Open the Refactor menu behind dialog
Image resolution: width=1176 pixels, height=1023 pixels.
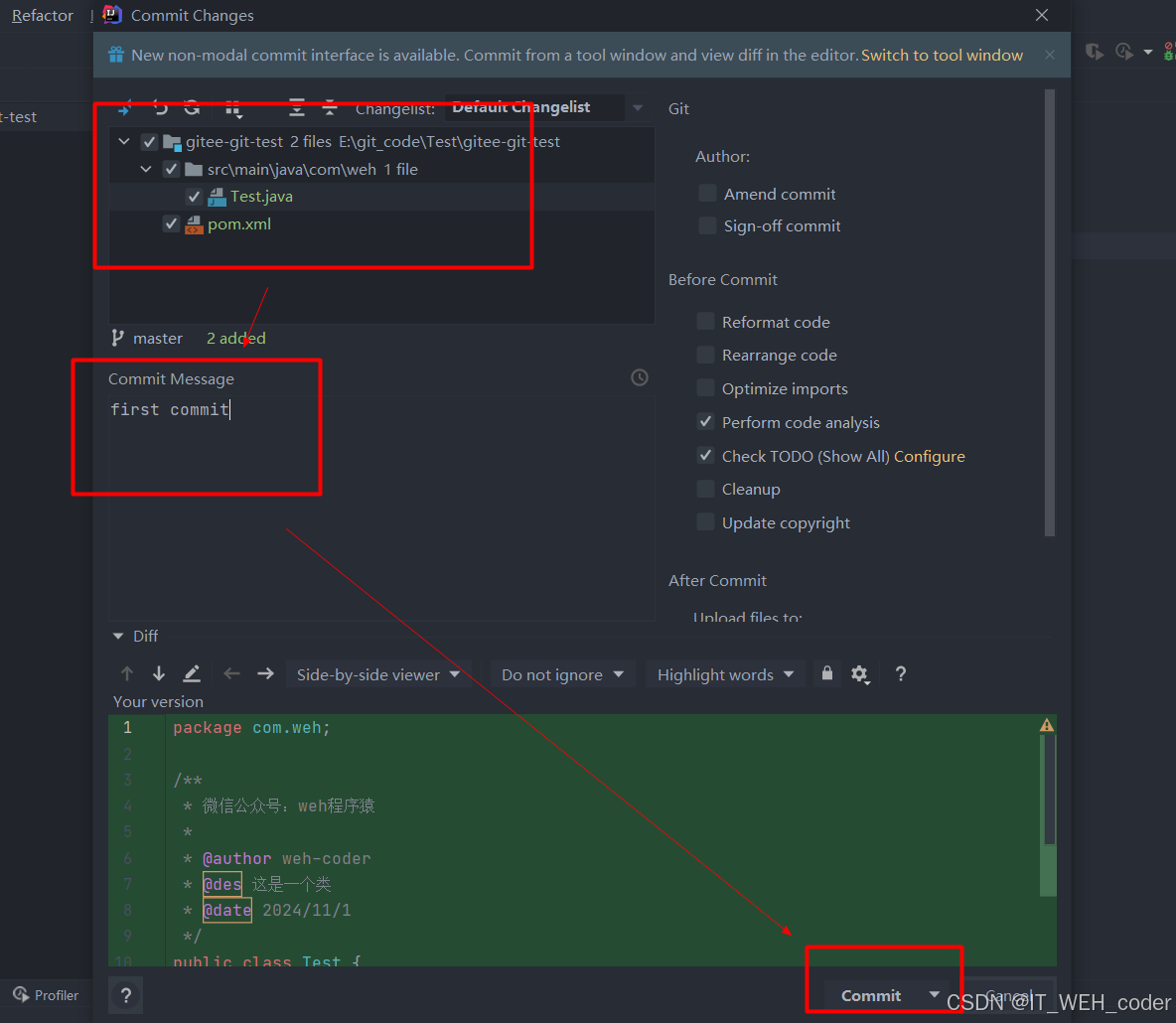click(x=43, y=15)
